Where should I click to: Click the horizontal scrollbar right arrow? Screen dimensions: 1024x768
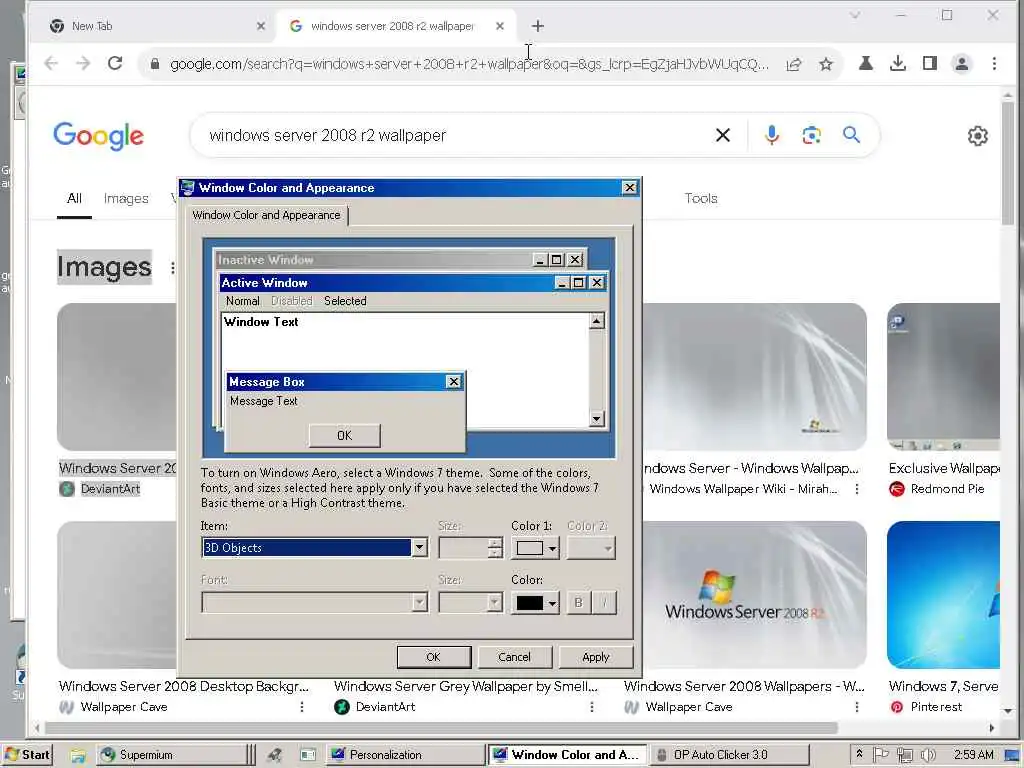point(992,728)
